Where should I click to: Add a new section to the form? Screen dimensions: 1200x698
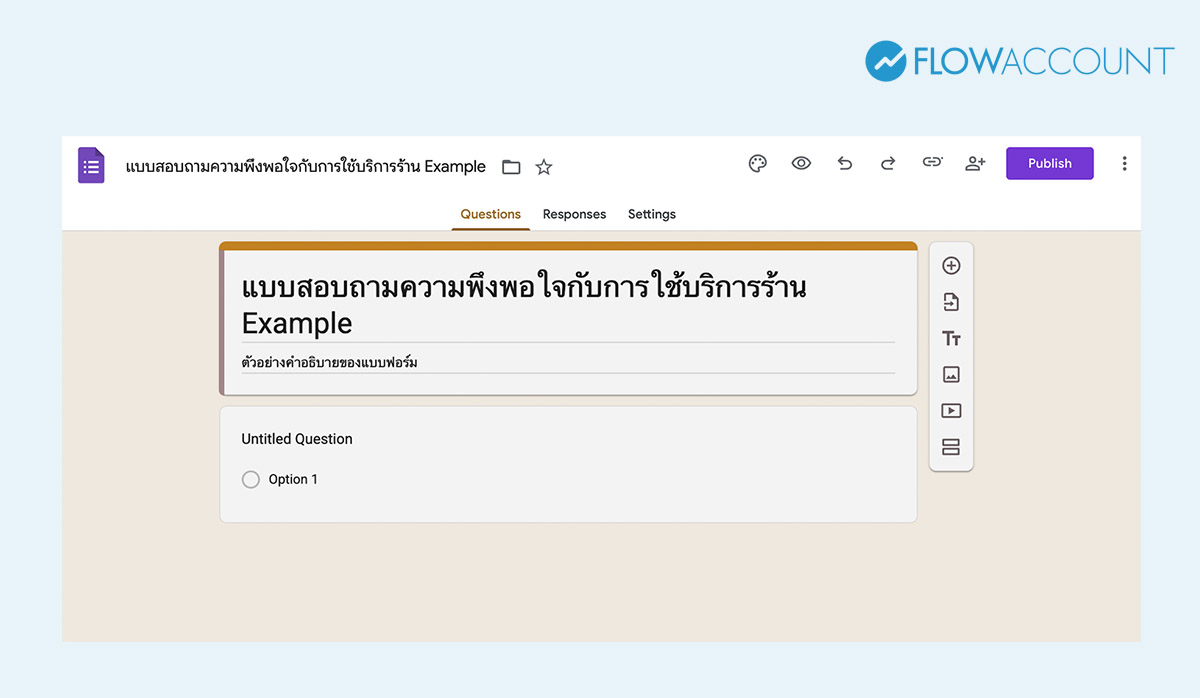coord(951,447)
